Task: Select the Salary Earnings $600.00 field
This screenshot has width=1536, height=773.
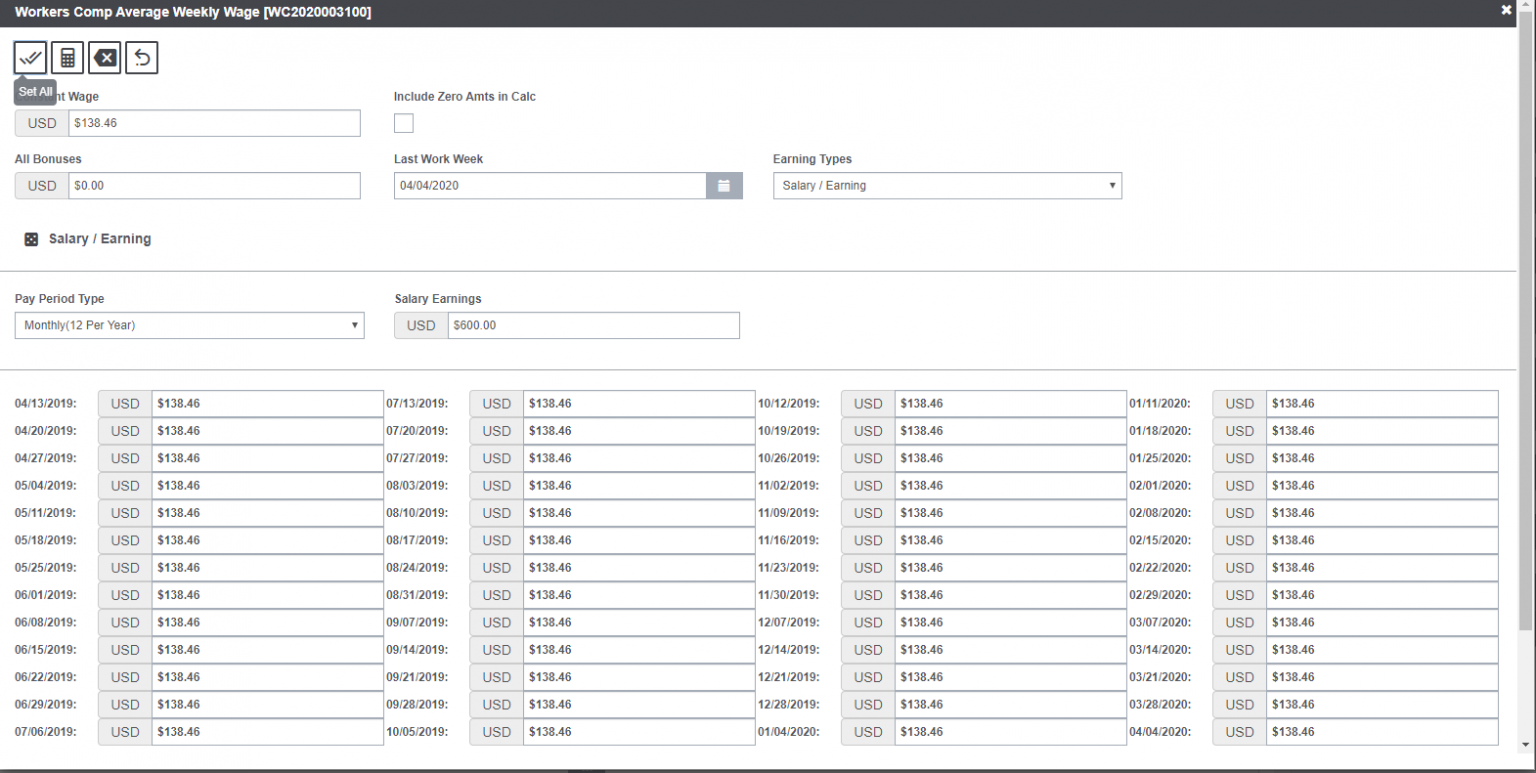Action: (x=593, y=325)
